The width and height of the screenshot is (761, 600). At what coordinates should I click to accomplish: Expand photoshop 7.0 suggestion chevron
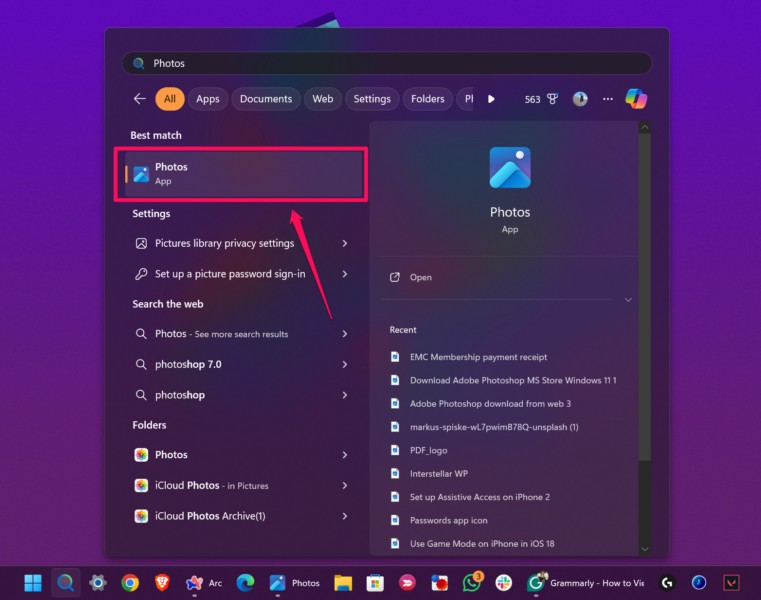point(345,364)
